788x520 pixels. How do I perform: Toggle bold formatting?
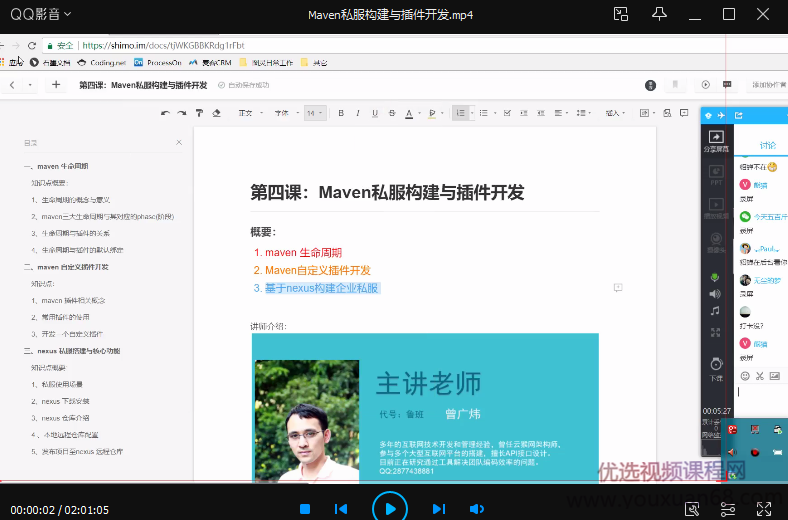[x=341, y=113]
